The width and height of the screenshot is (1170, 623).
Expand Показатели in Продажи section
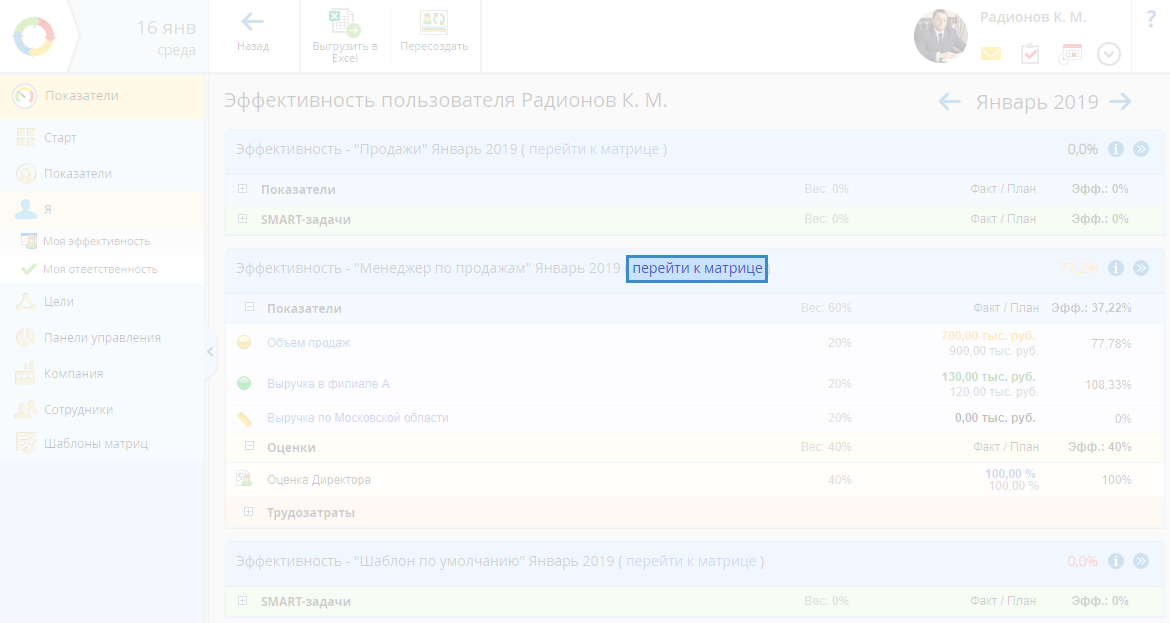tap(243, 189)
